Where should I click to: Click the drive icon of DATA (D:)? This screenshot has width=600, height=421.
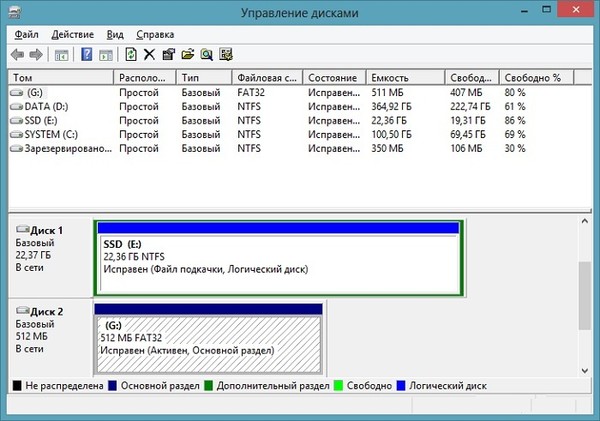16,106
